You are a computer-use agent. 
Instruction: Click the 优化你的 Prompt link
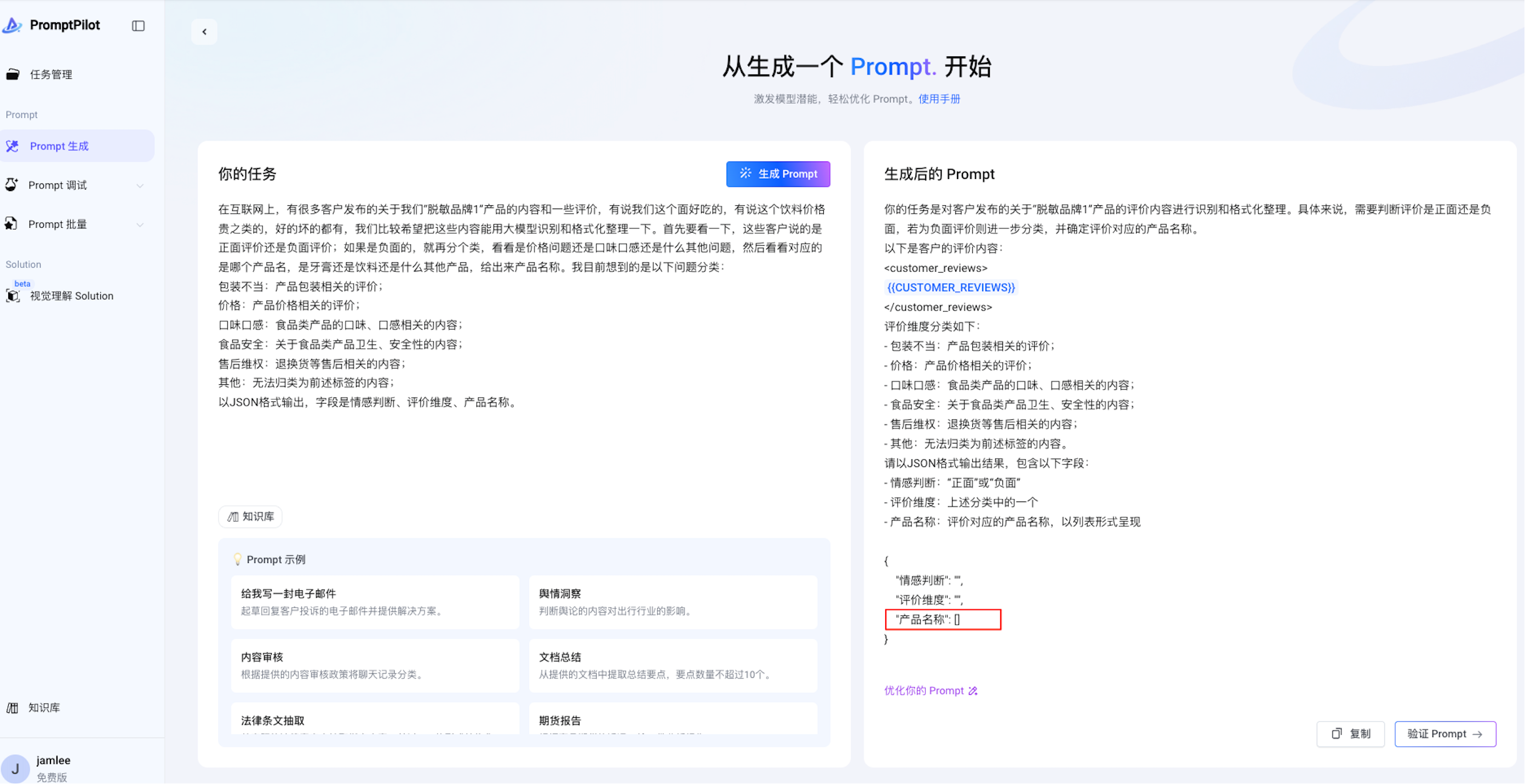pyautogui.click(x=930, y=690)
